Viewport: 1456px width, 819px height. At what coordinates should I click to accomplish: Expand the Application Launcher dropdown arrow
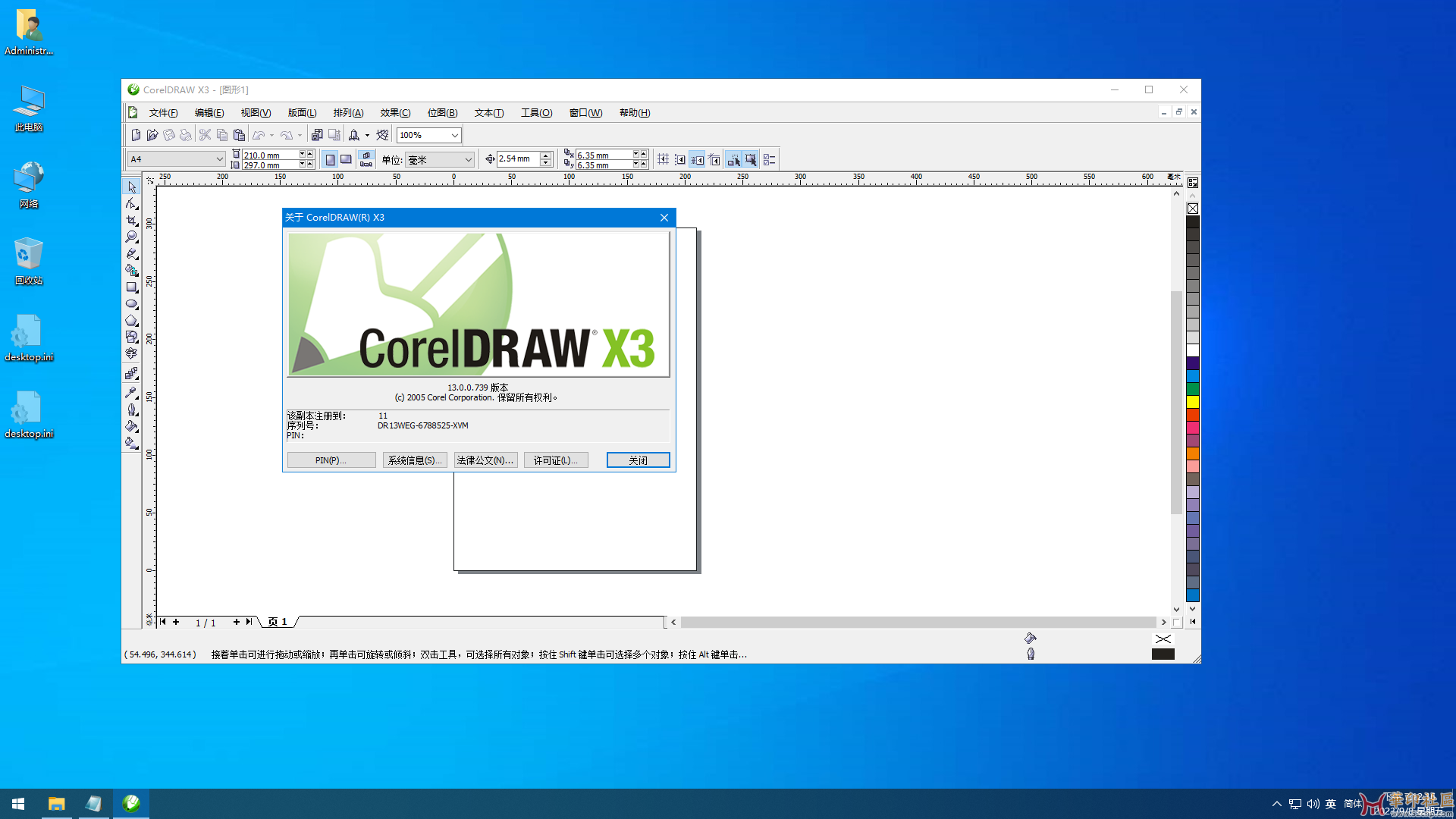(x=367, y=136)
